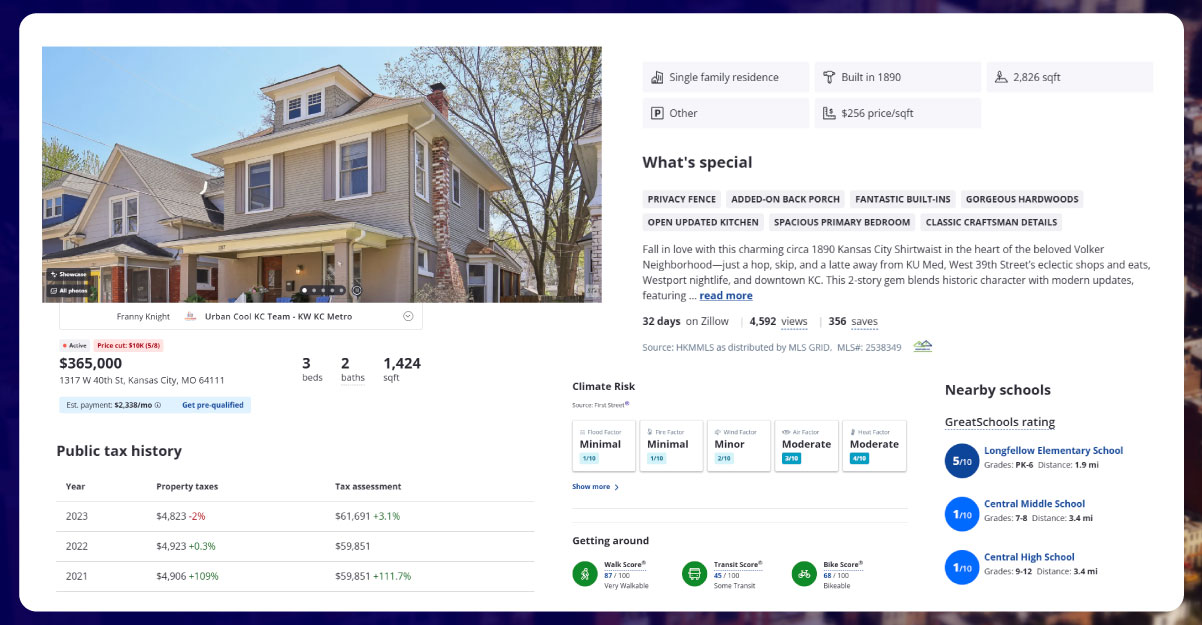Click the Bike Score bicycle icon
The height and width of the screenshot is (625, 1202).
[805, 574]
